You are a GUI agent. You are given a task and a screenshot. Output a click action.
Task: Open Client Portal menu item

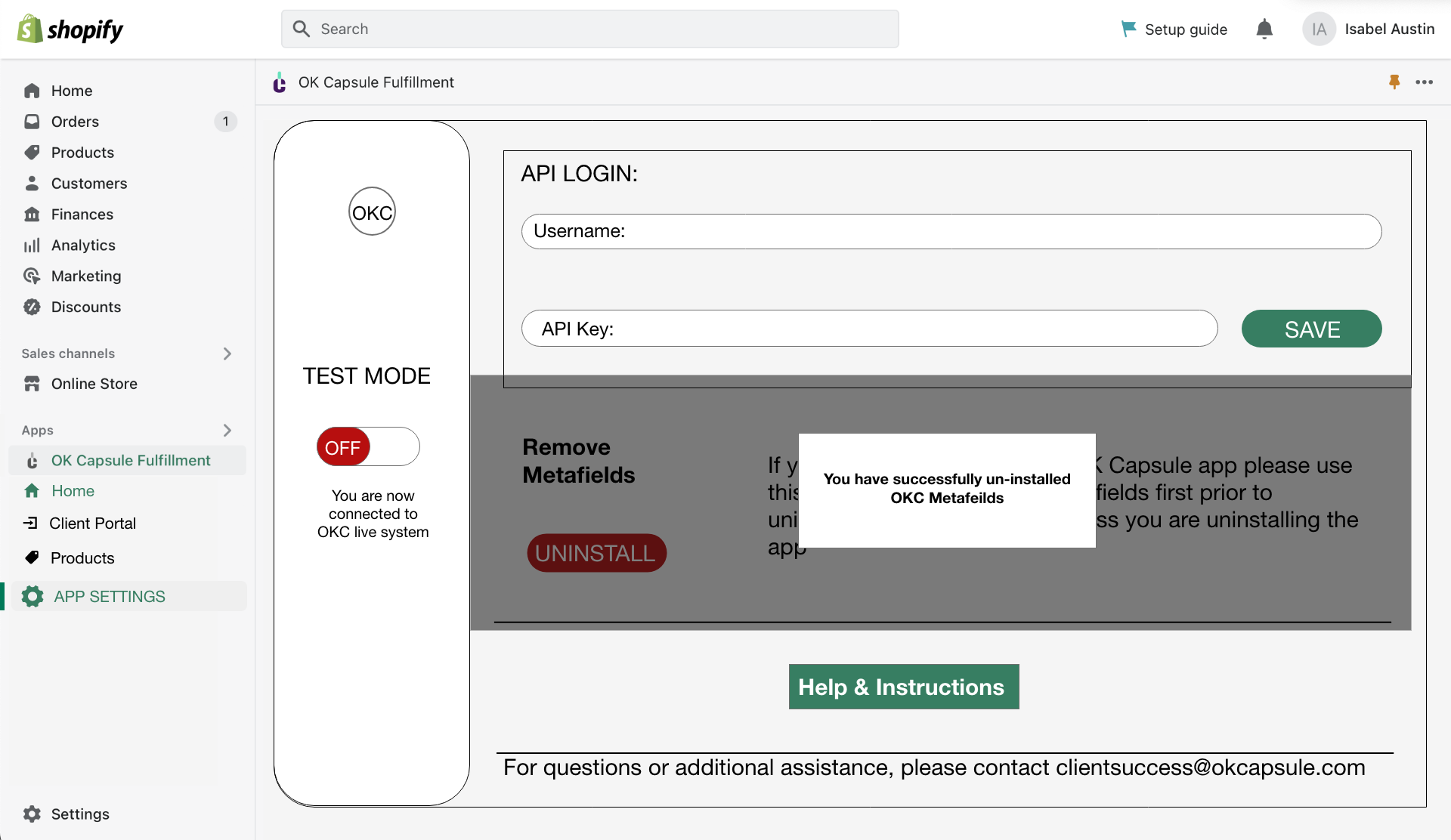pos(92,523)
